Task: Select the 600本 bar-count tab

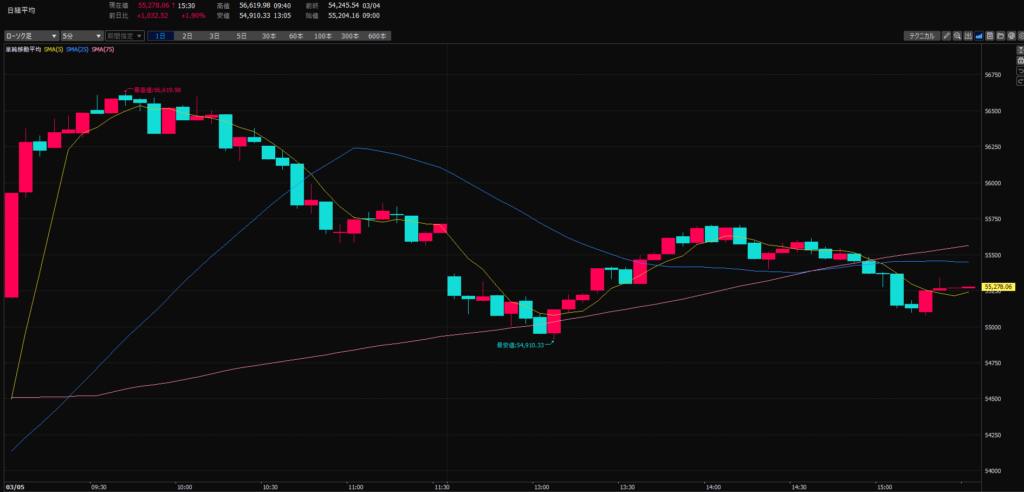Action: coord(376,36)
